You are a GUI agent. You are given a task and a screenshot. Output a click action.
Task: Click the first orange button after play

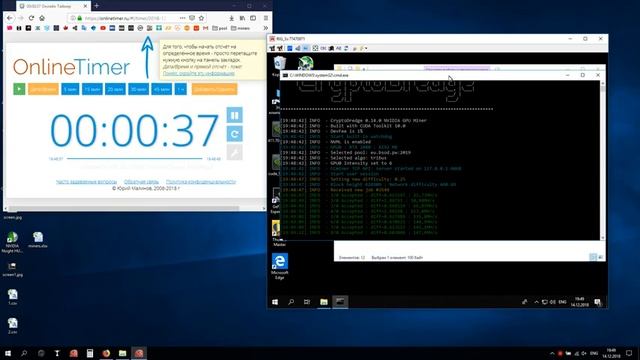[x=43, y=89]
